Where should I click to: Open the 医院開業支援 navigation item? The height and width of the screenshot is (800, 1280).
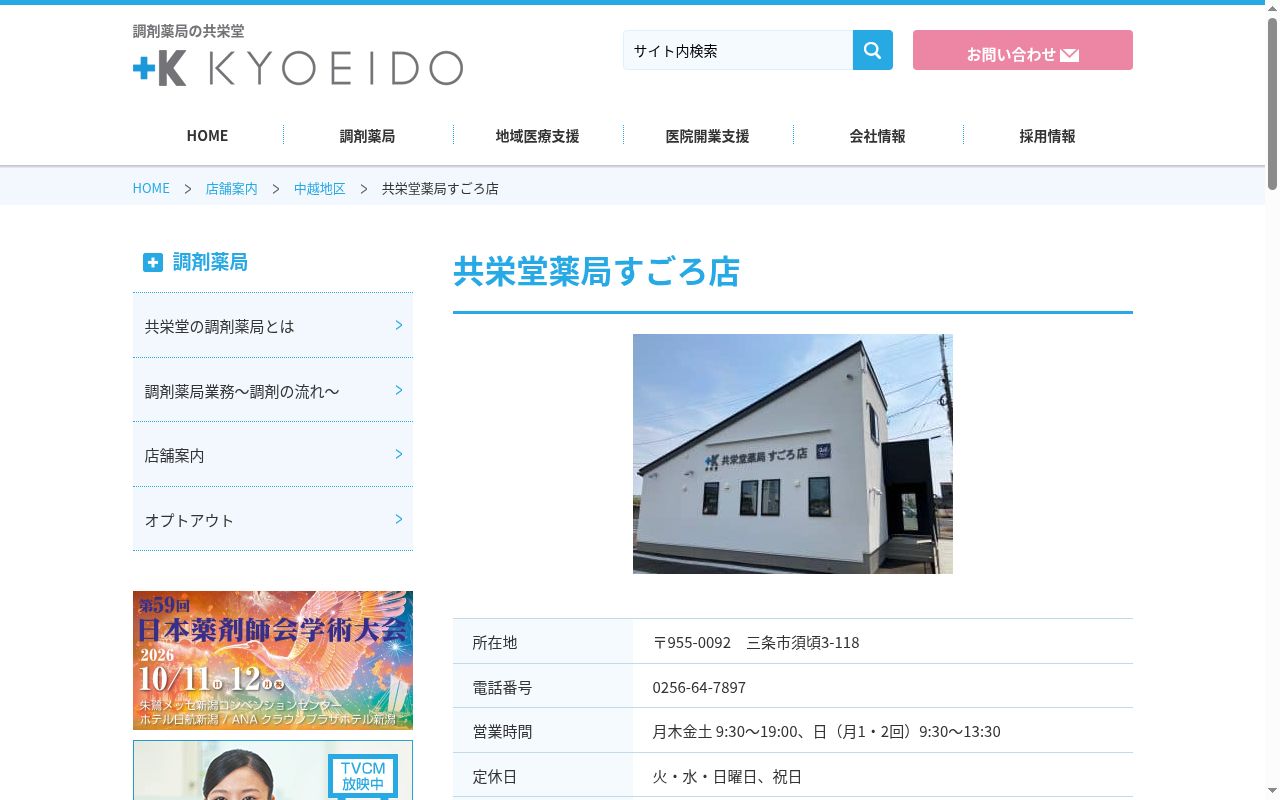[x=707, y=135]
